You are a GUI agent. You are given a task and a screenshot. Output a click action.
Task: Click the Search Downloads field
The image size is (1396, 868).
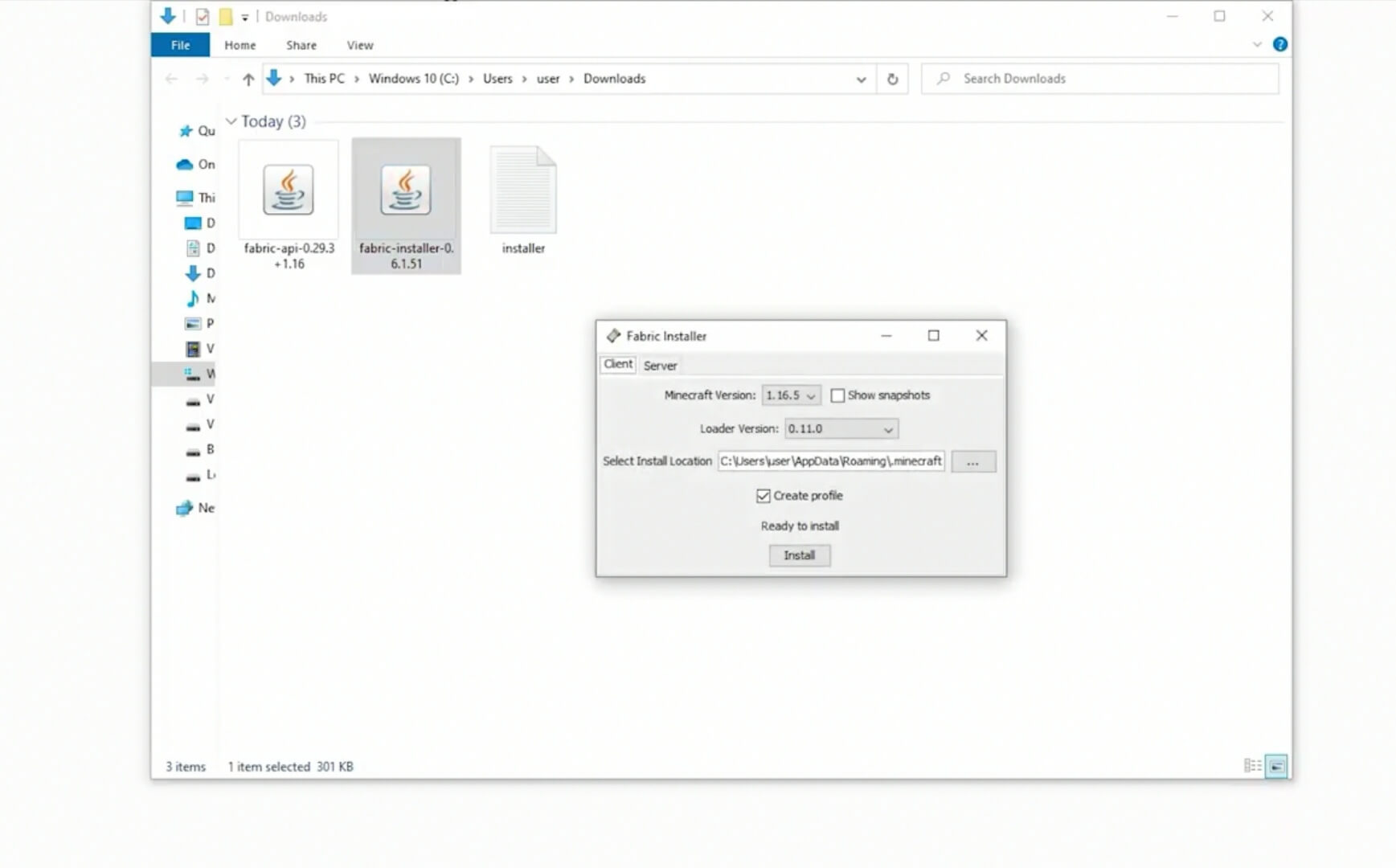pyautogui.click(x=1099, y=79)
